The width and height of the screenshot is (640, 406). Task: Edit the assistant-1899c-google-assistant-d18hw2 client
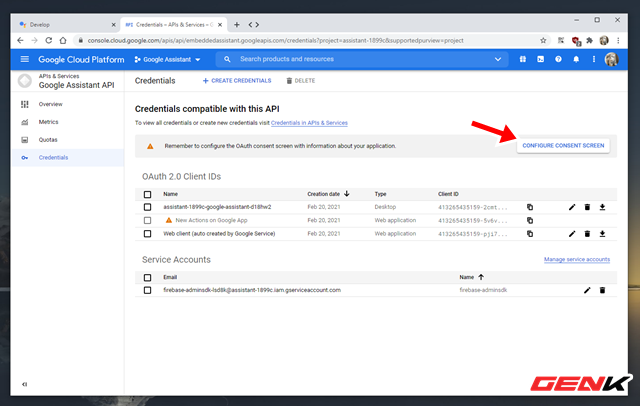[572, 207]
